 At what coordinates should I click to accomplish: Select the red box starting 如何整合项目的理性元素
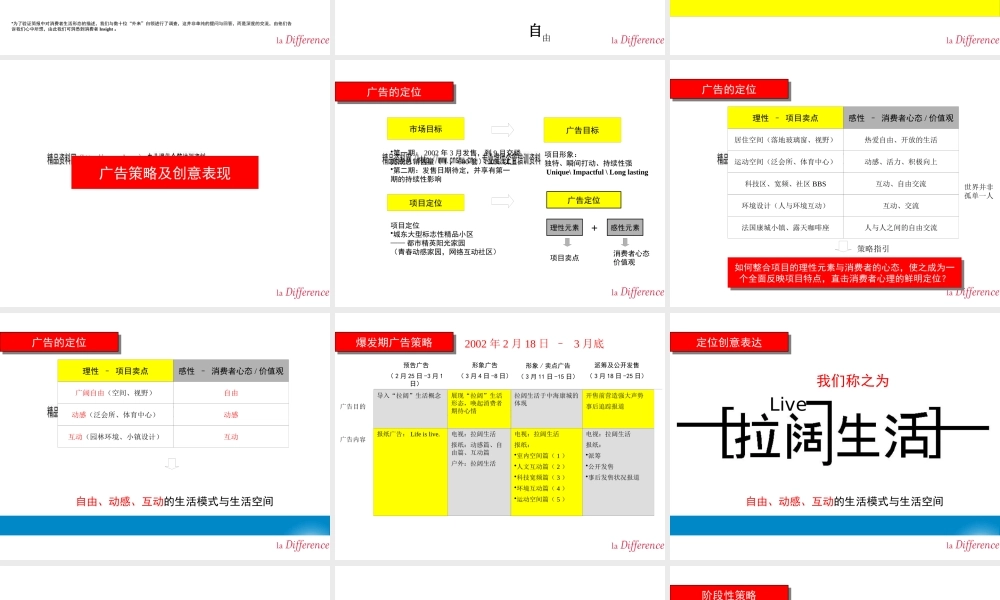pos(844,273)
